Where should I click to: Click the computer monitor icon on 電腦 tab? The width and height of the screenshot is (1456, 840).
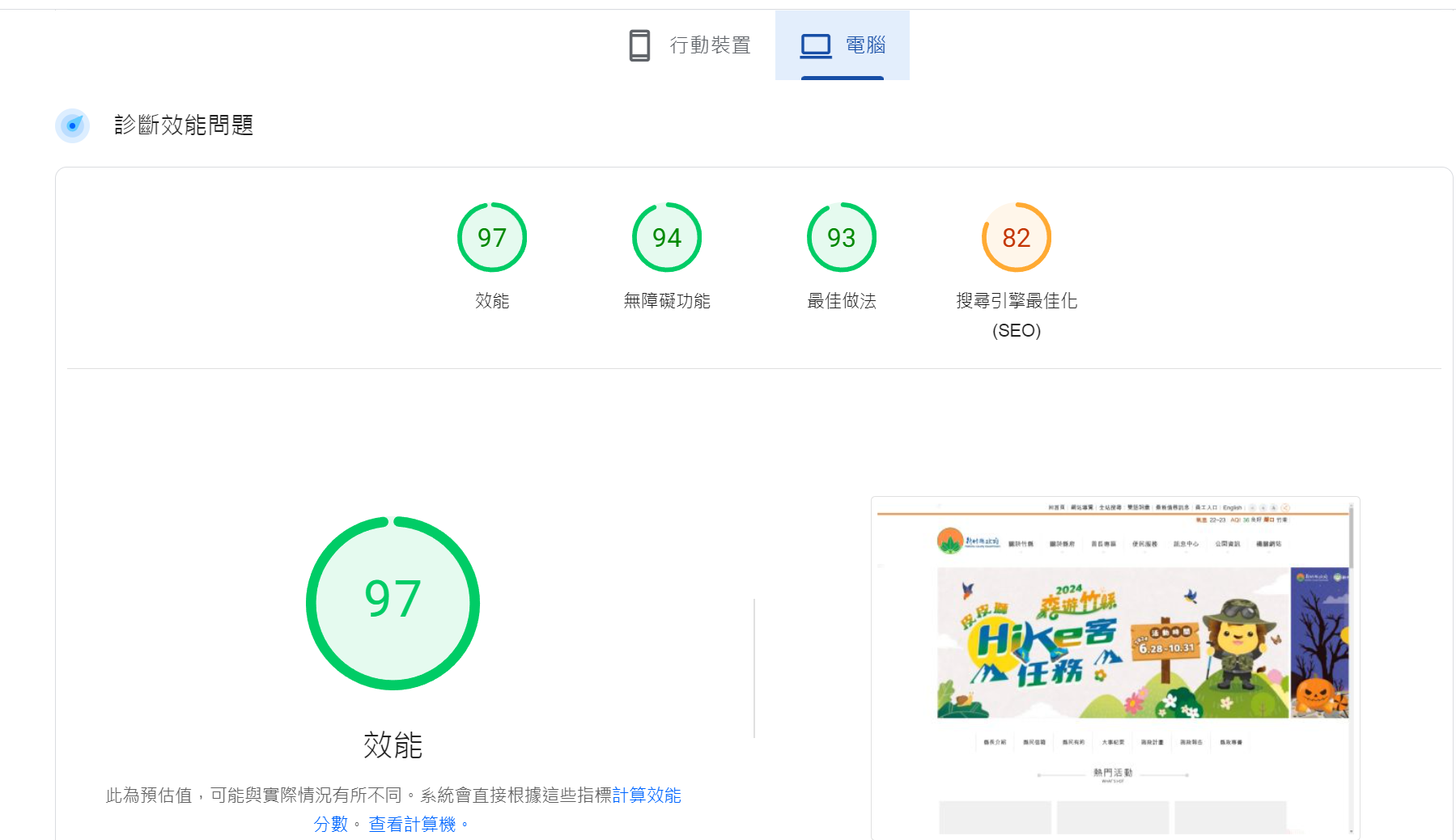point(815,45)
